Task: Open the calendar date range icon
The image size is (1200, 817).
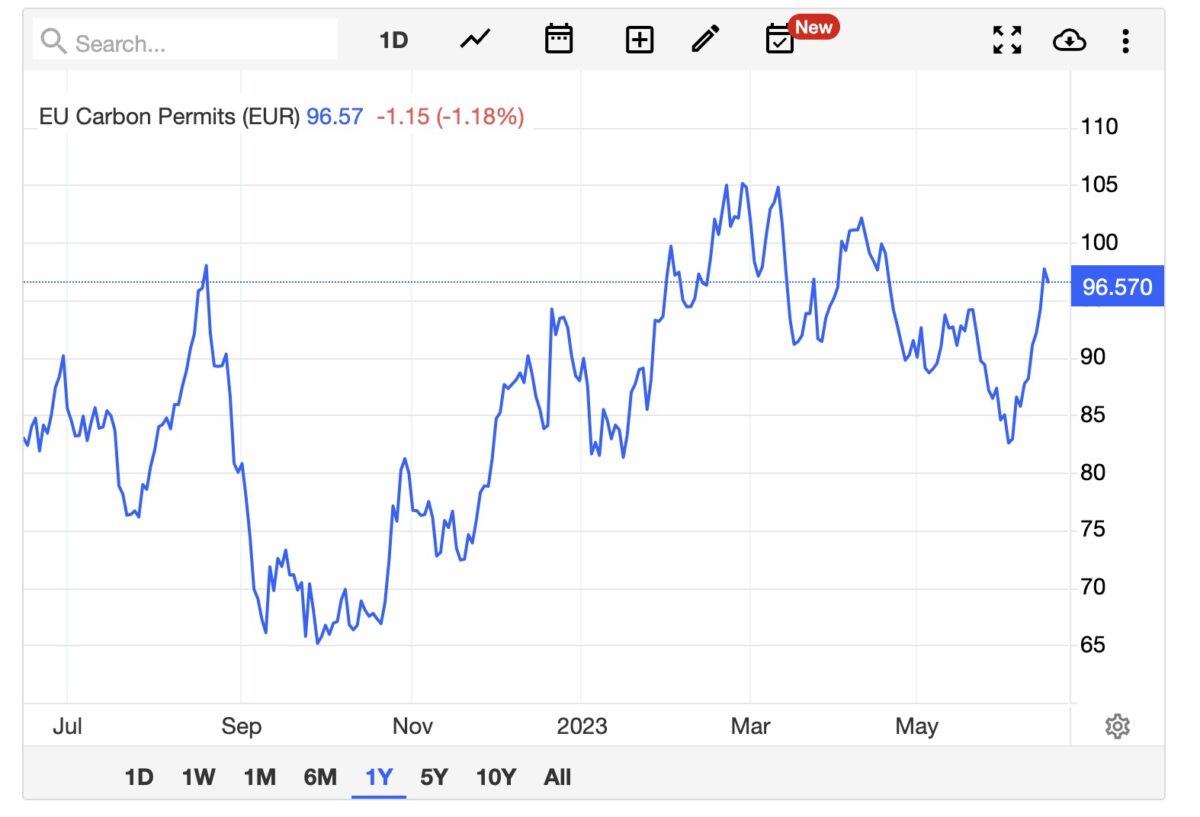Action: click(558, 39)
